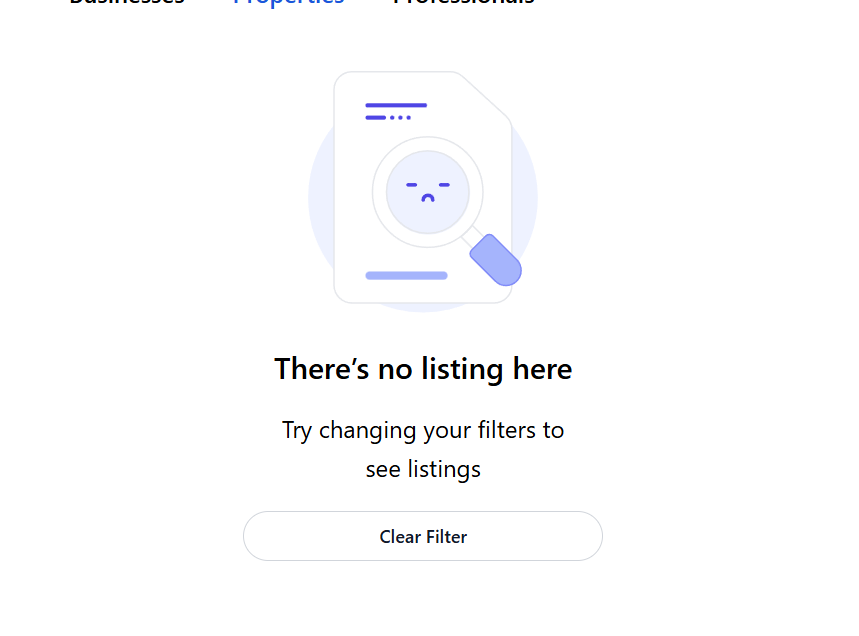Click the right eye of the sad face
Viewport: 859px width, 636px height.
click(445, 185)
